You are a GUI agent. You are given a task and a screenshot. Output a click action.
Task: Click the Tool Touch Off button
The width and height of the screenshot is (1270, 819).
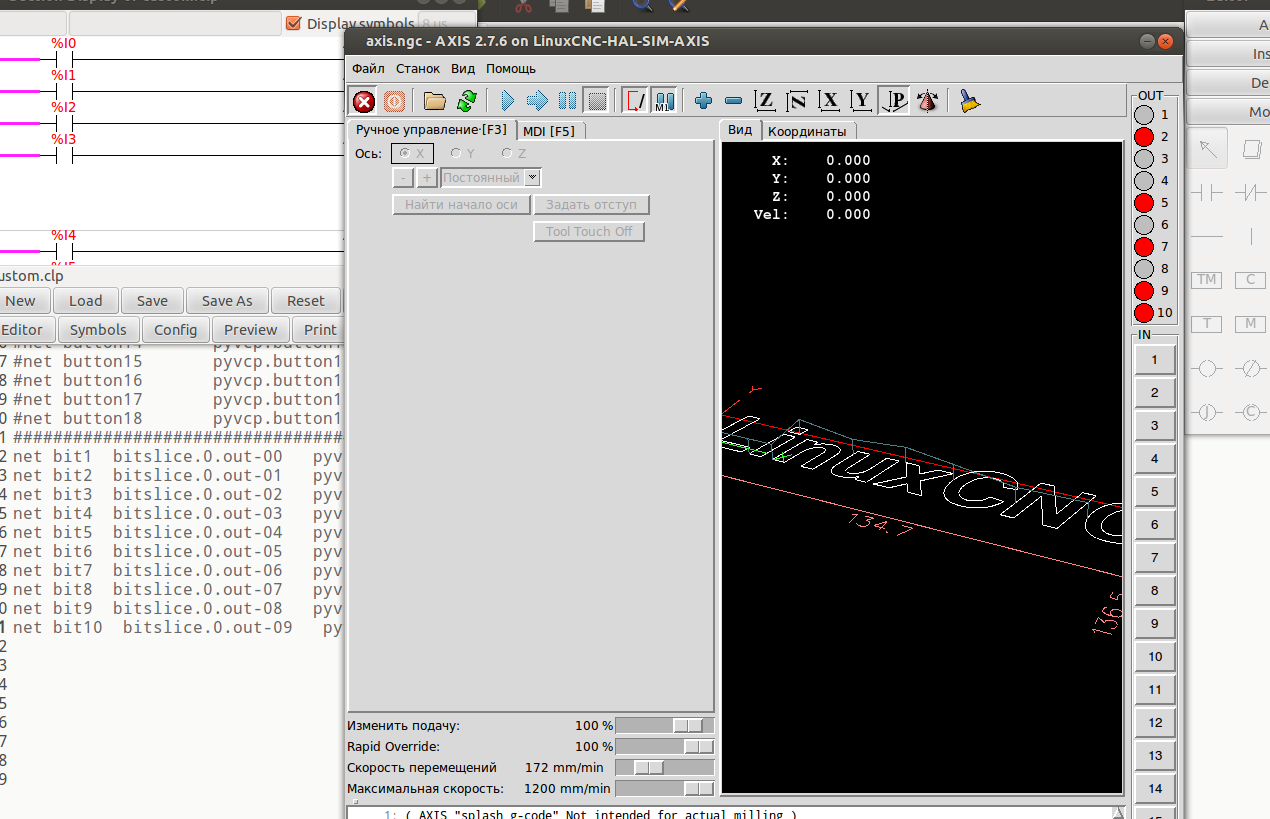[x=589, y=231]
